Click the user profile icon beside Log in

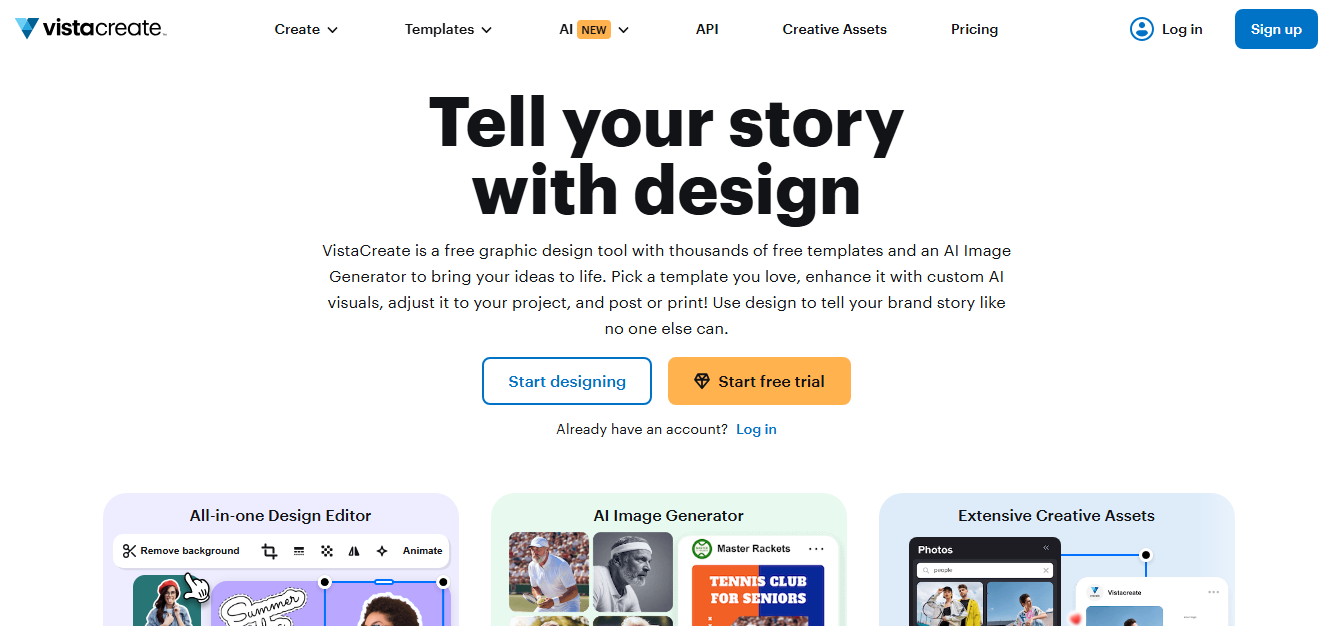pos(1141,29)
